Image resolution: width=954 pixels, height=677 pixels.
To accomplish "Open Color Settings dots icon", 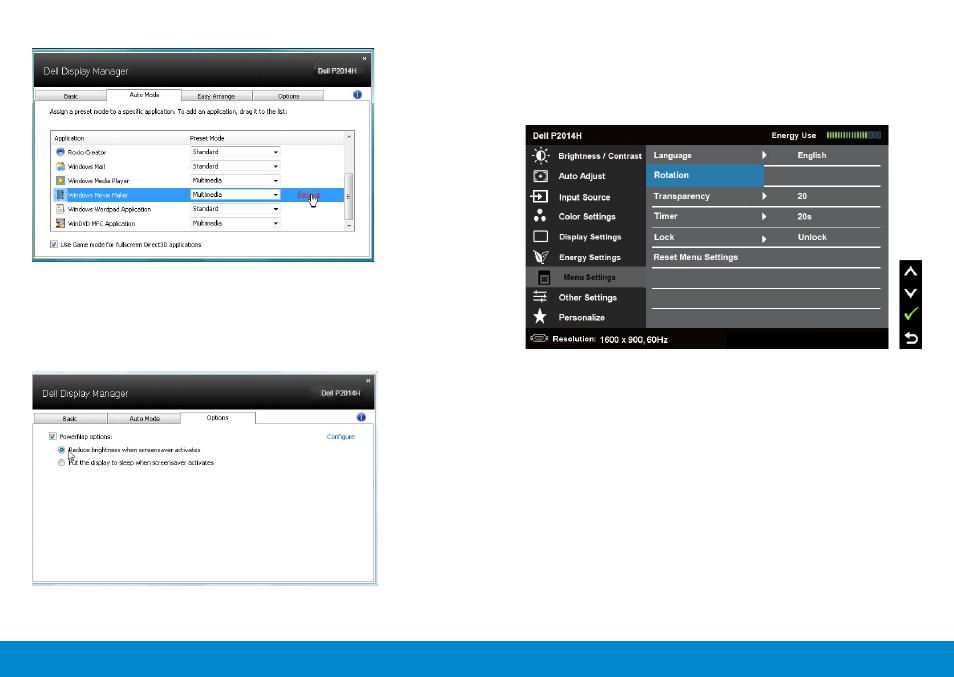I will [540, 215].
